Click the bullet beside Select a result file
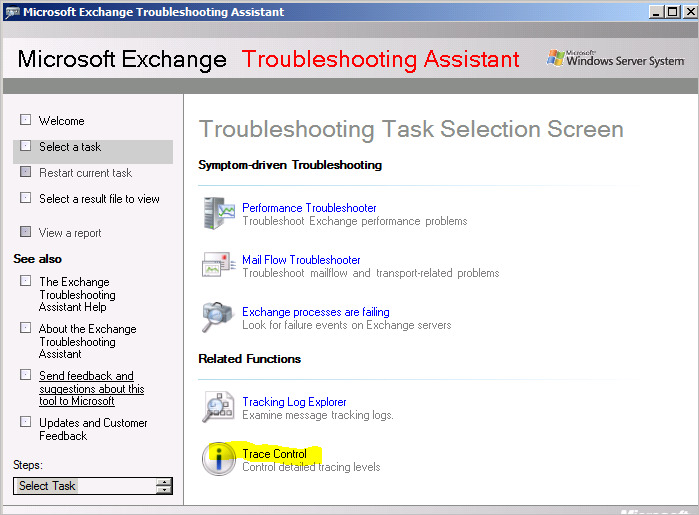Screen dimensions: 699x515 [x=25, y=198]
